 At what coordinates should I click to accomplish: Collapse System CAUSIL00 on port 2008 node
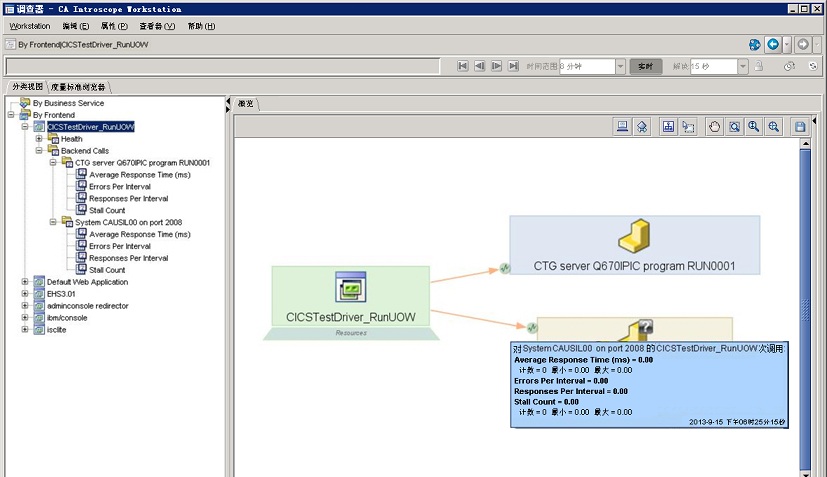coord(53,222)
